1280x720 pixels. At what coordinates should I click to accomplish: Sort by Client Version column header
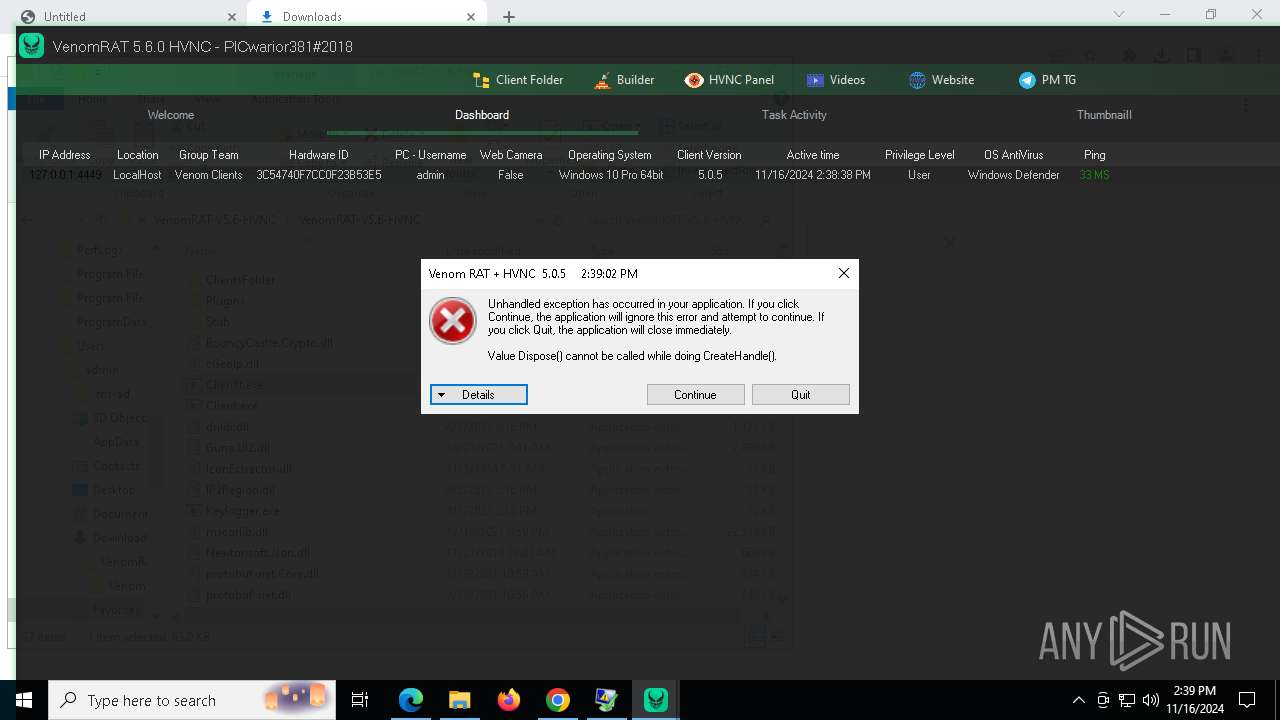(709, 155)
